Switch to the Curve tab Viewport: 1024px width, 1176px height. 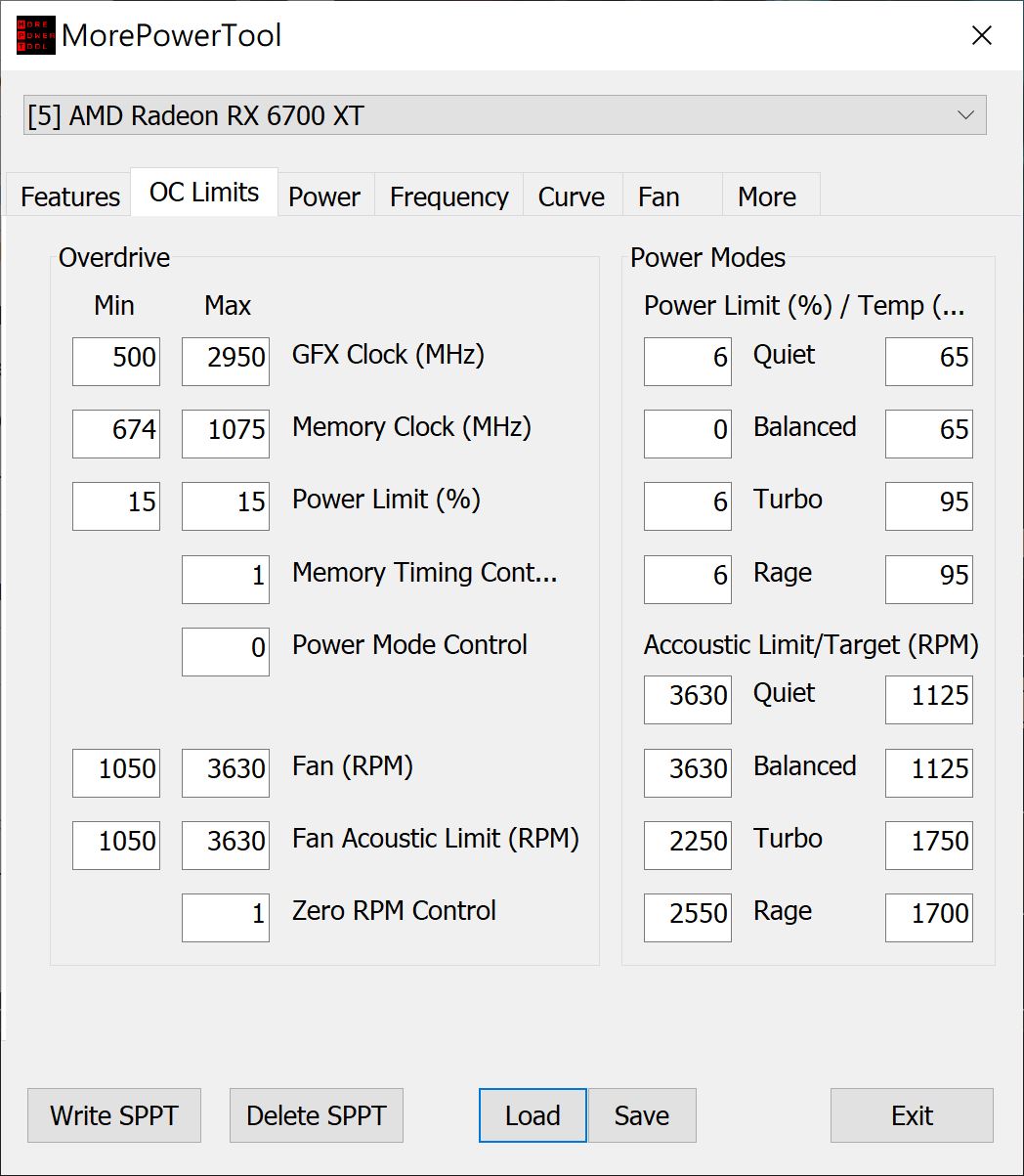571,196
